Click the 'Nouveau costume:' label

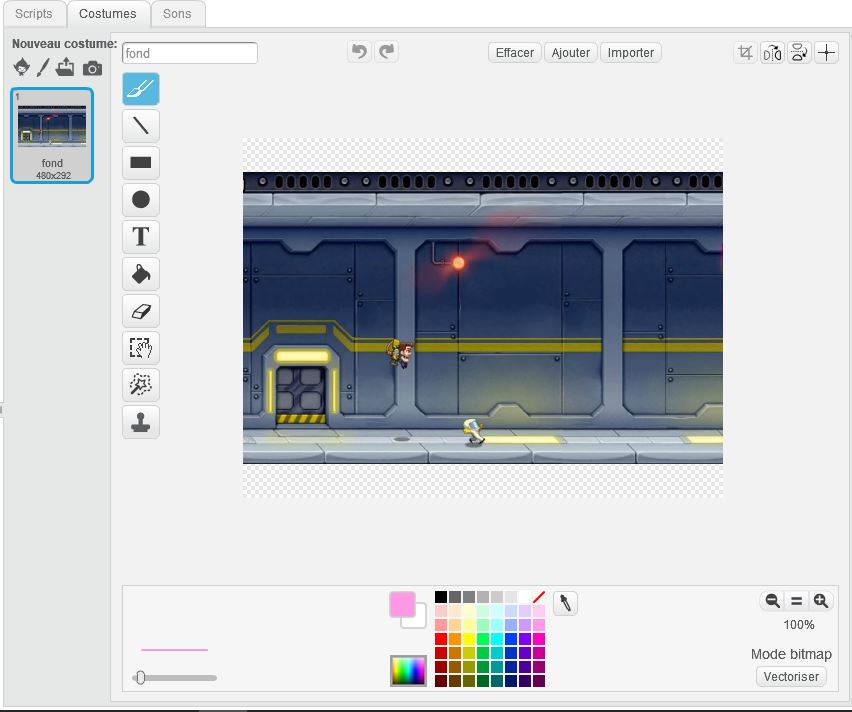coord(65,43)
